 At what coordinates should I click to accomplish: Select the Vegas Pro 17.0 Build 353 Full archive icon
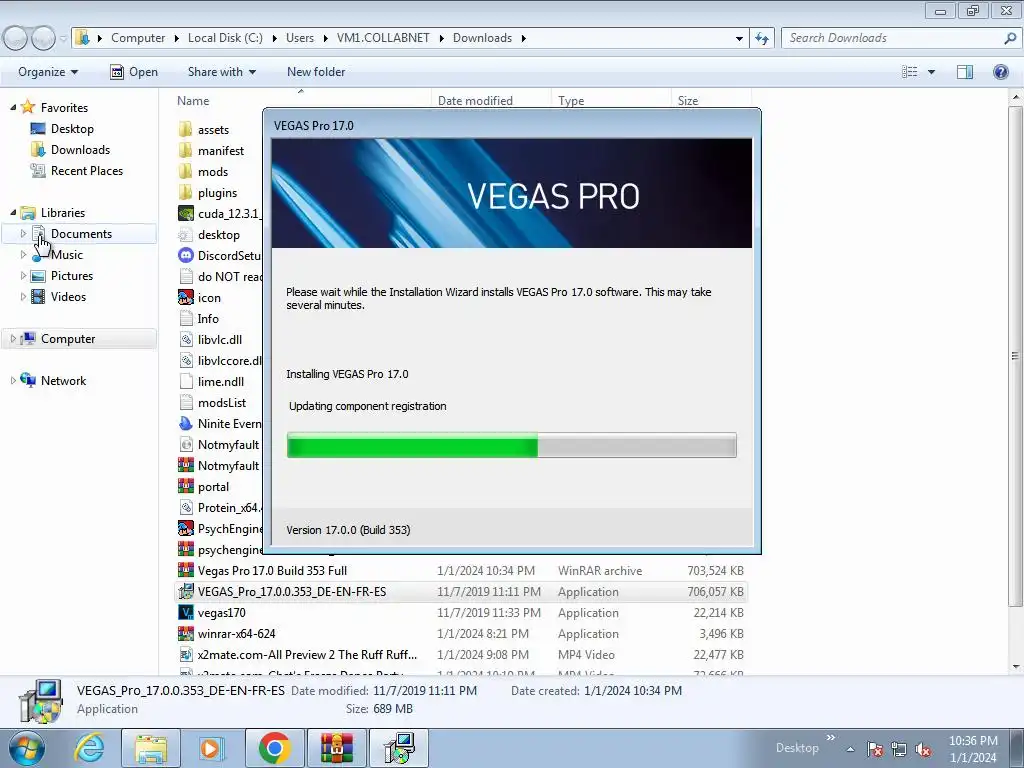[x=186, y=570]
